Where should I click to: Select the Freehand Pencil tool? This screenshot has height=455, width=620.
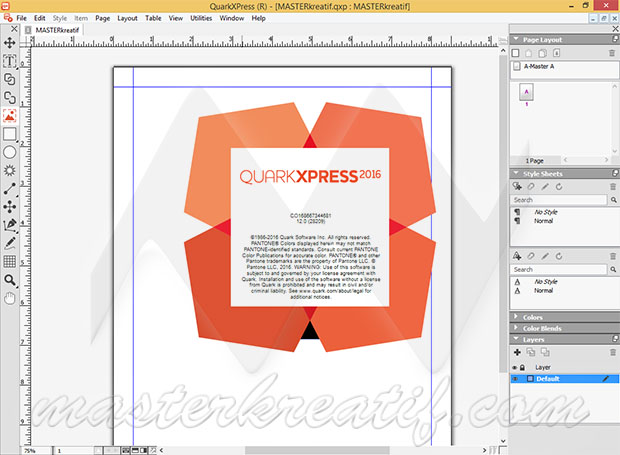click(9, 243)
